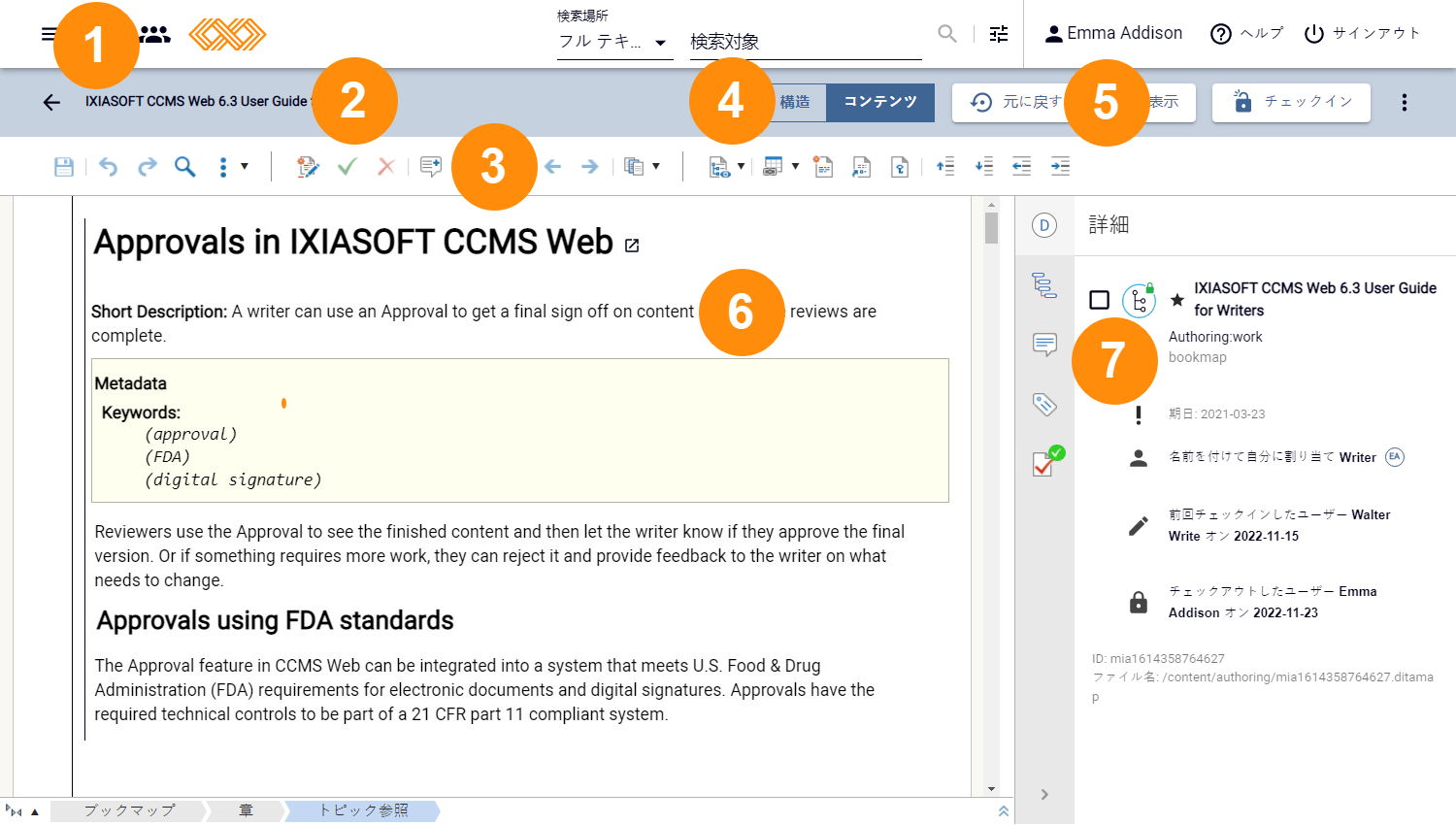This screenshot has height=825, width=1456.
Task: Open the more options vertical dots in header bar
Action: coord(1405,102)
